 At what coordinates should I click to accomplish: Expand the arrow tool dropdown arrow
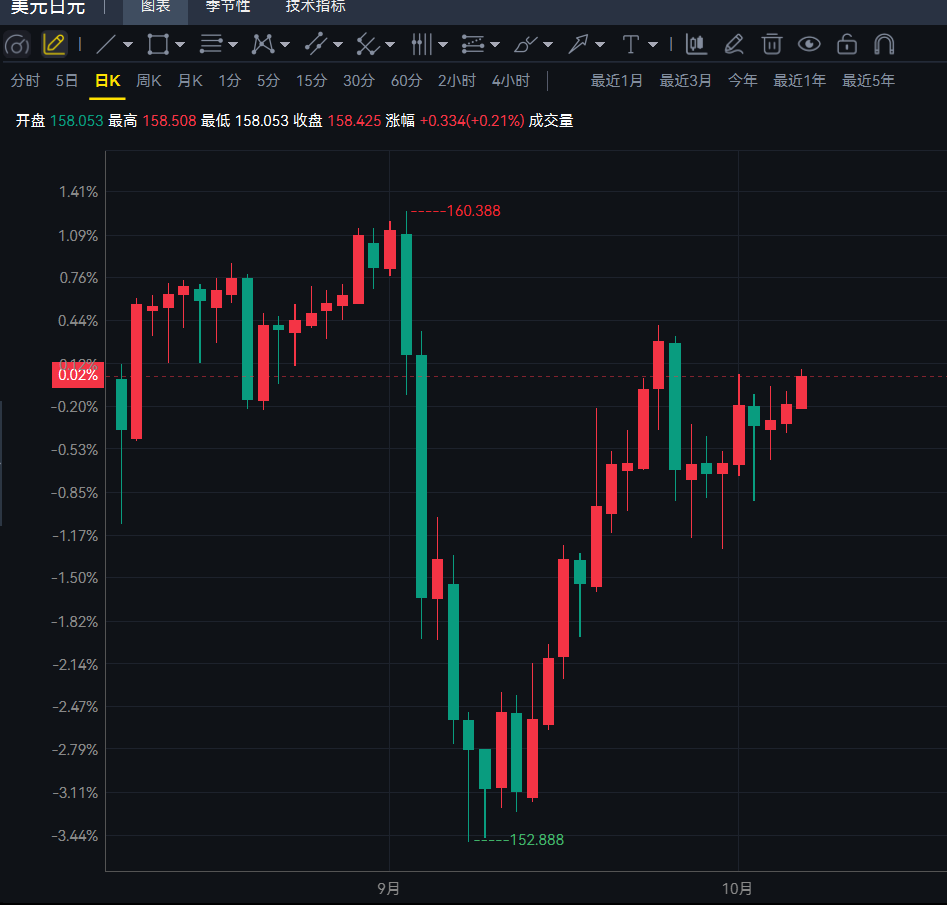pos(600,45)
